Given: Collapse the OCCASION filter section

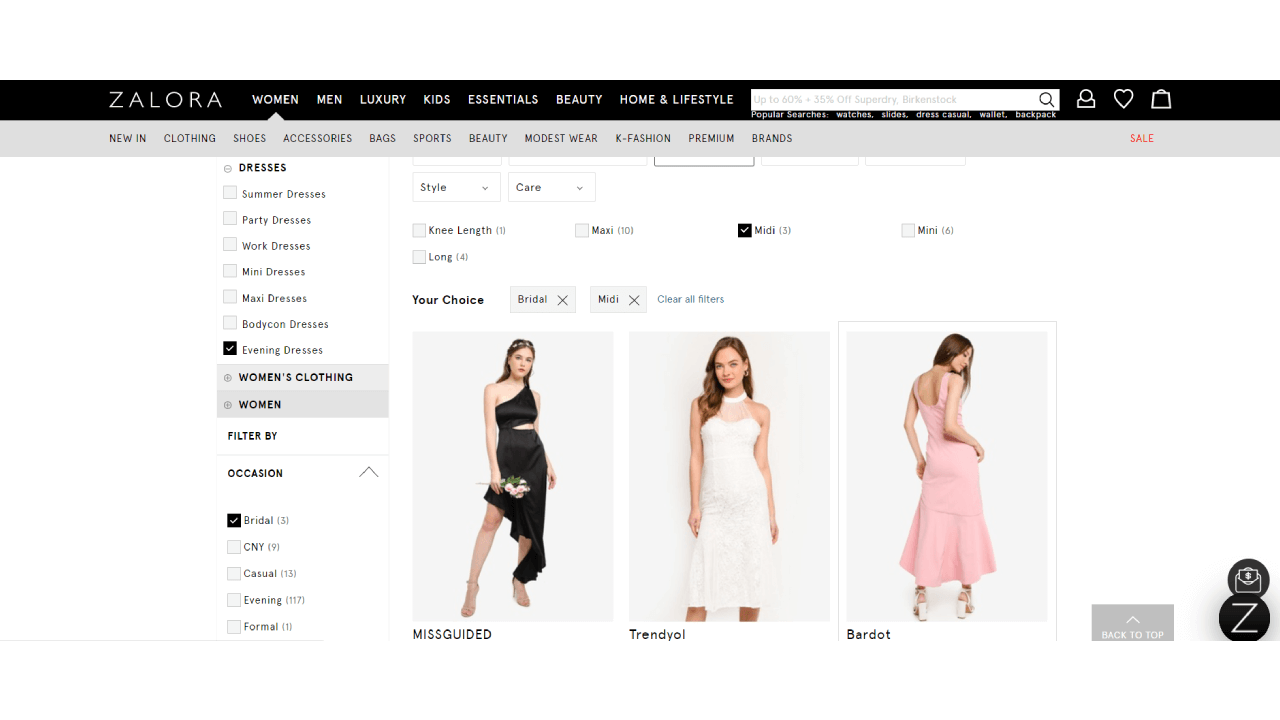Looking at the screenshot, I should [369, 472].
